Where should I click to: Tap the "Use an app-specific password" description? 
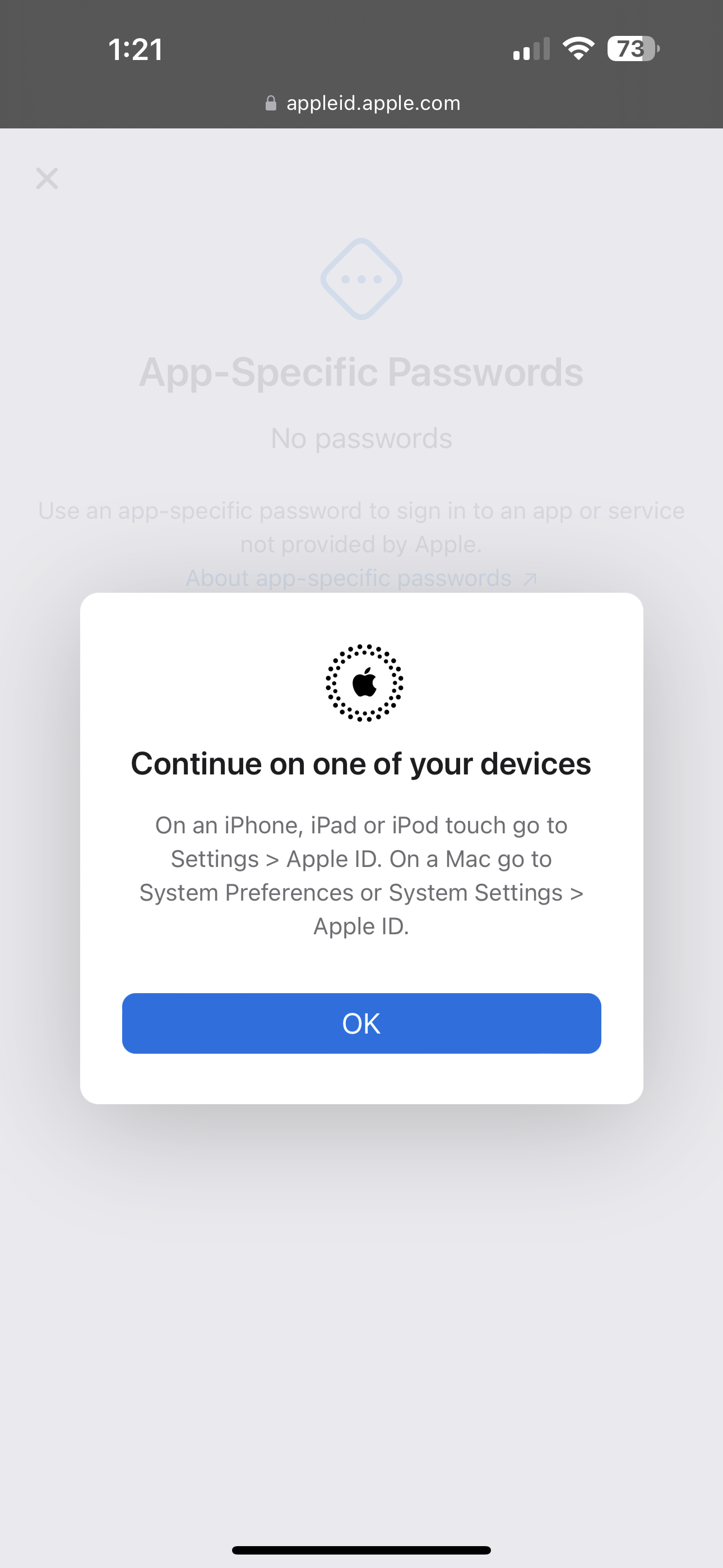361,527
